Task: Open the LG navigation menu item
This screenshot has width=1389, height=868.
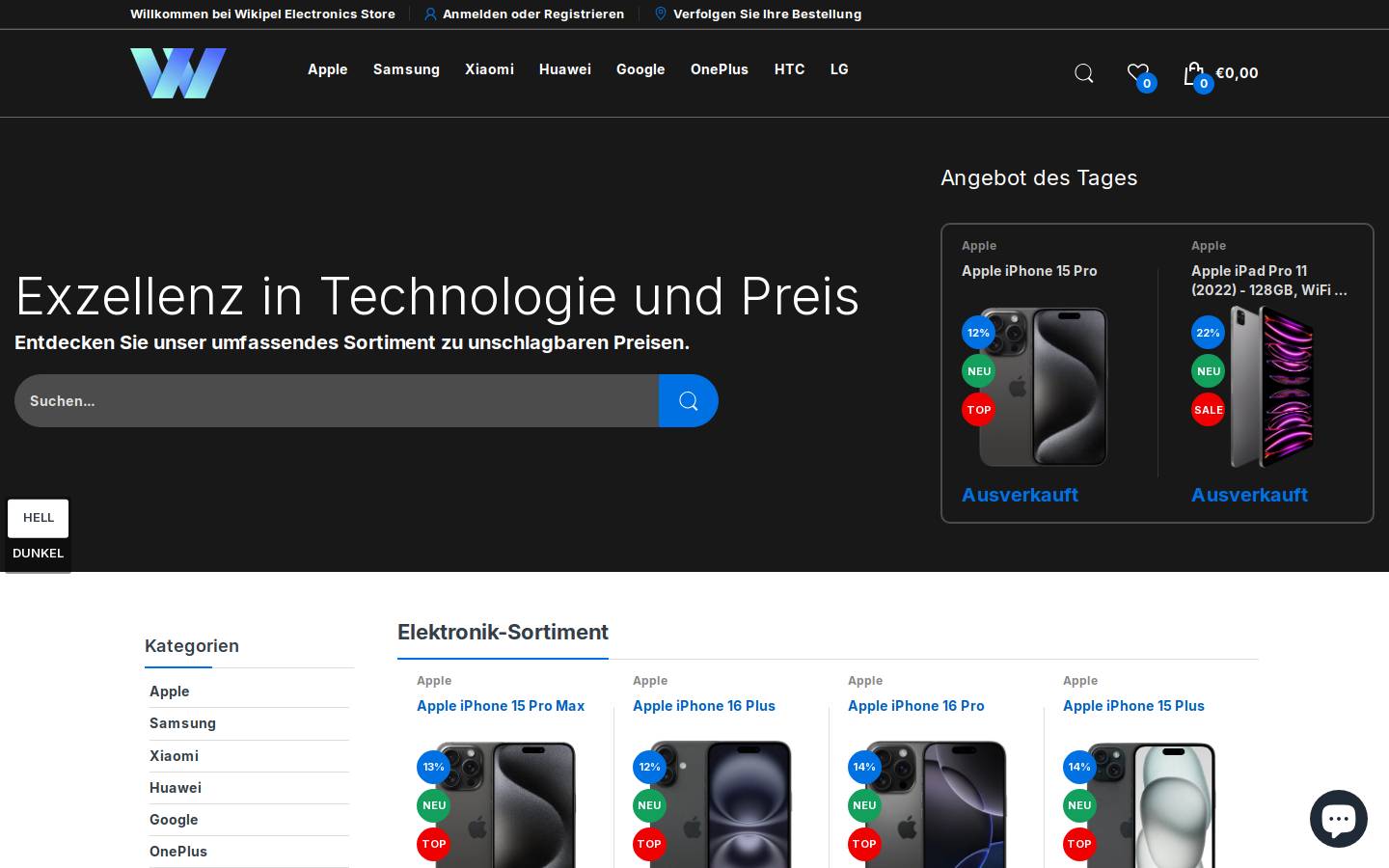Action: (839, 69)
